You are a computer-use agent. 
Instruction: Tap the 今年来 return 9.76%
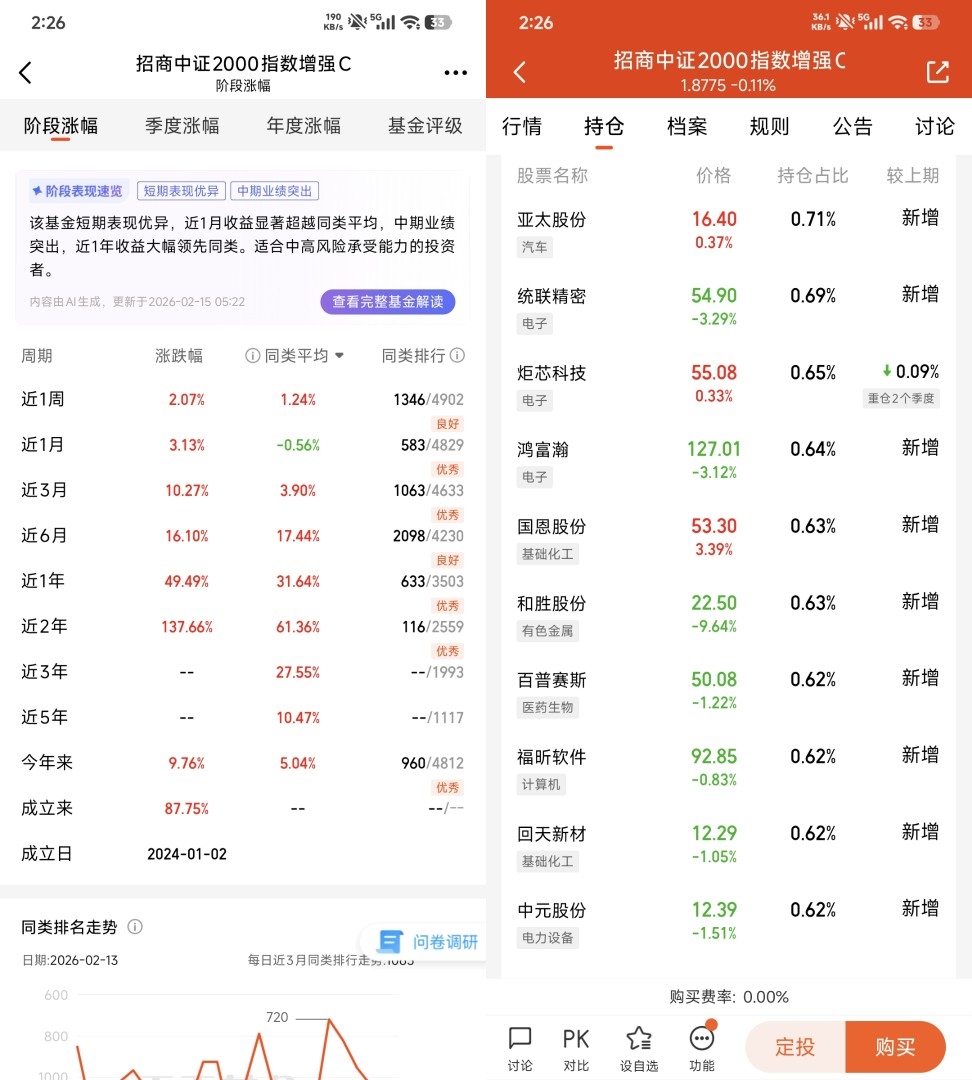coord(187,763)
